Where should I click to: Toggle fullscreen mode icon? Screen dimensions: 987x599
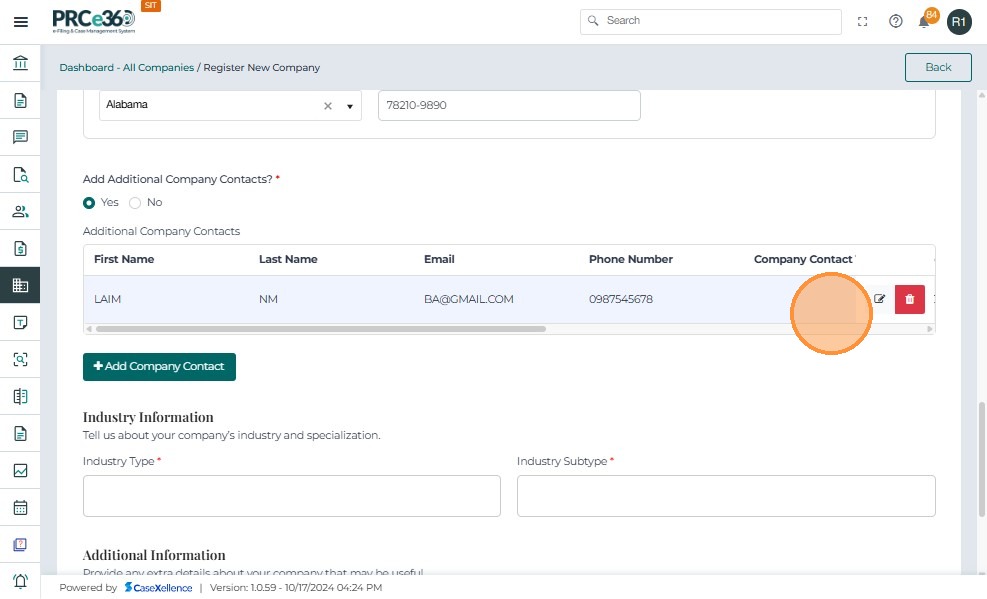(863, 22)
